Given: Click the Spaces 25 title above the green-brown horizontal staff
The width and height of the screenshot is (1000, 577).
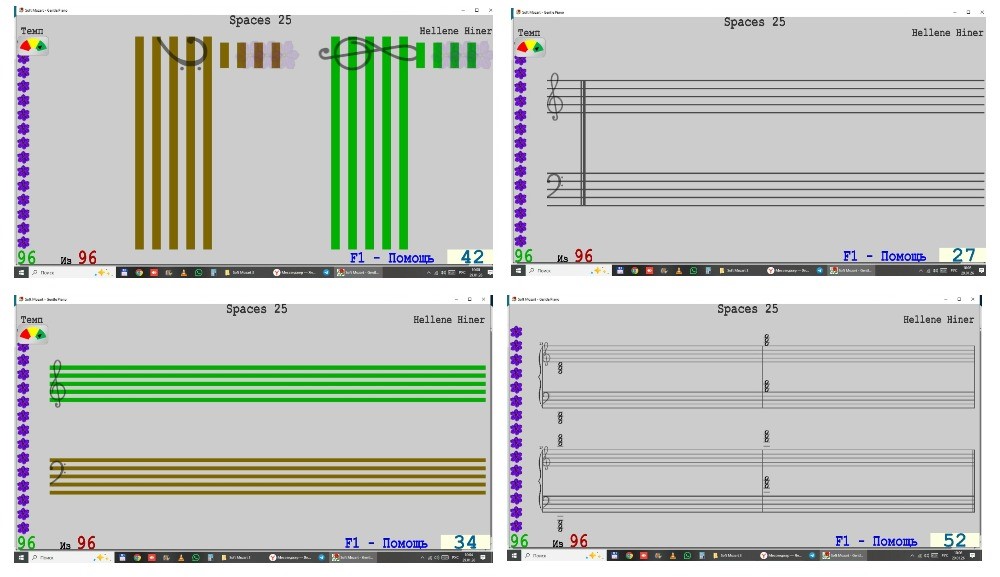Looking at the screenshot, I should click(x=256, y=309).
